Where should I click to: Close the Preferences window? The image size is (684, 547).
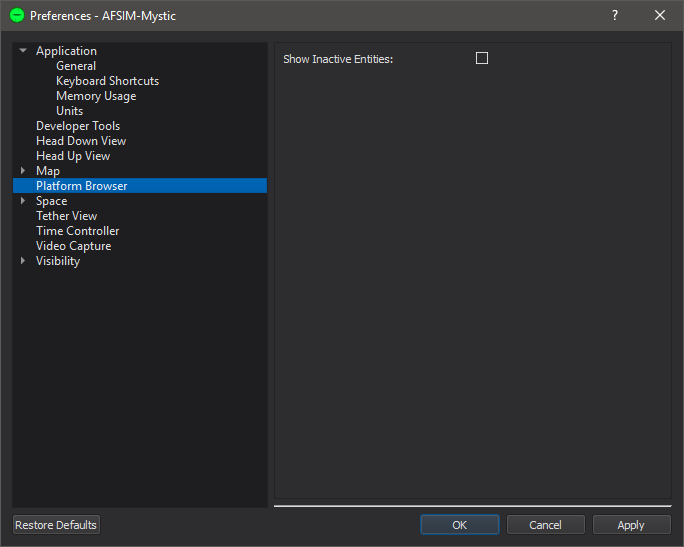click(660, 15)
